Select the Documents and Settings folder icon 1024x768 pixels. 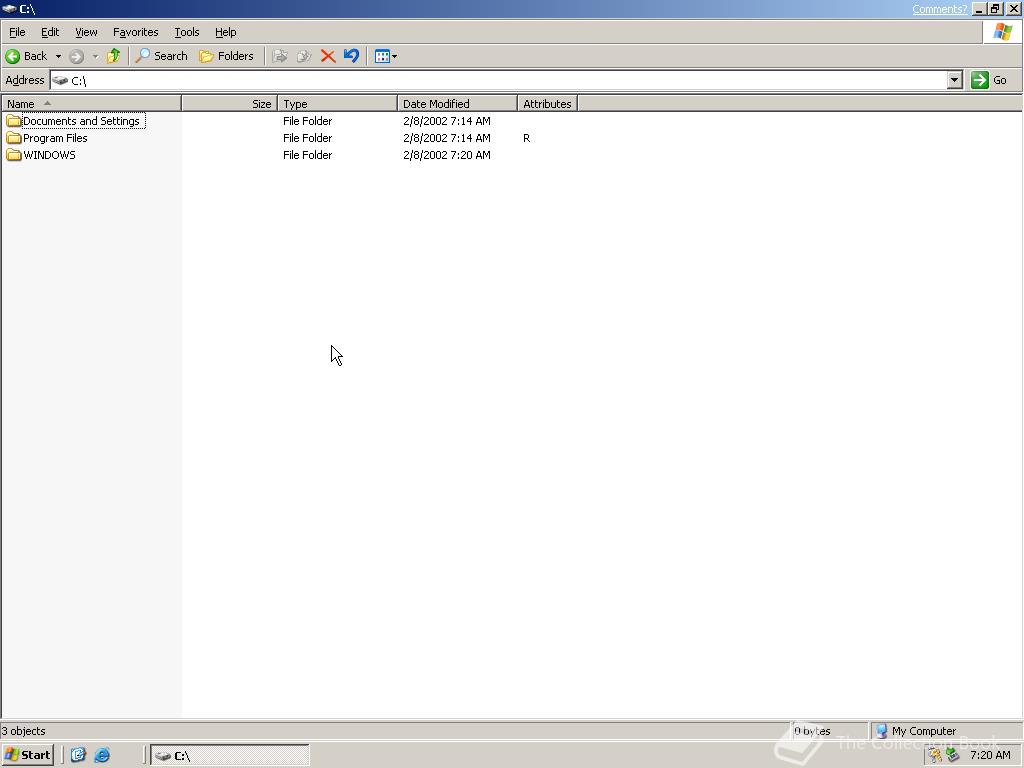coord(14,121)
